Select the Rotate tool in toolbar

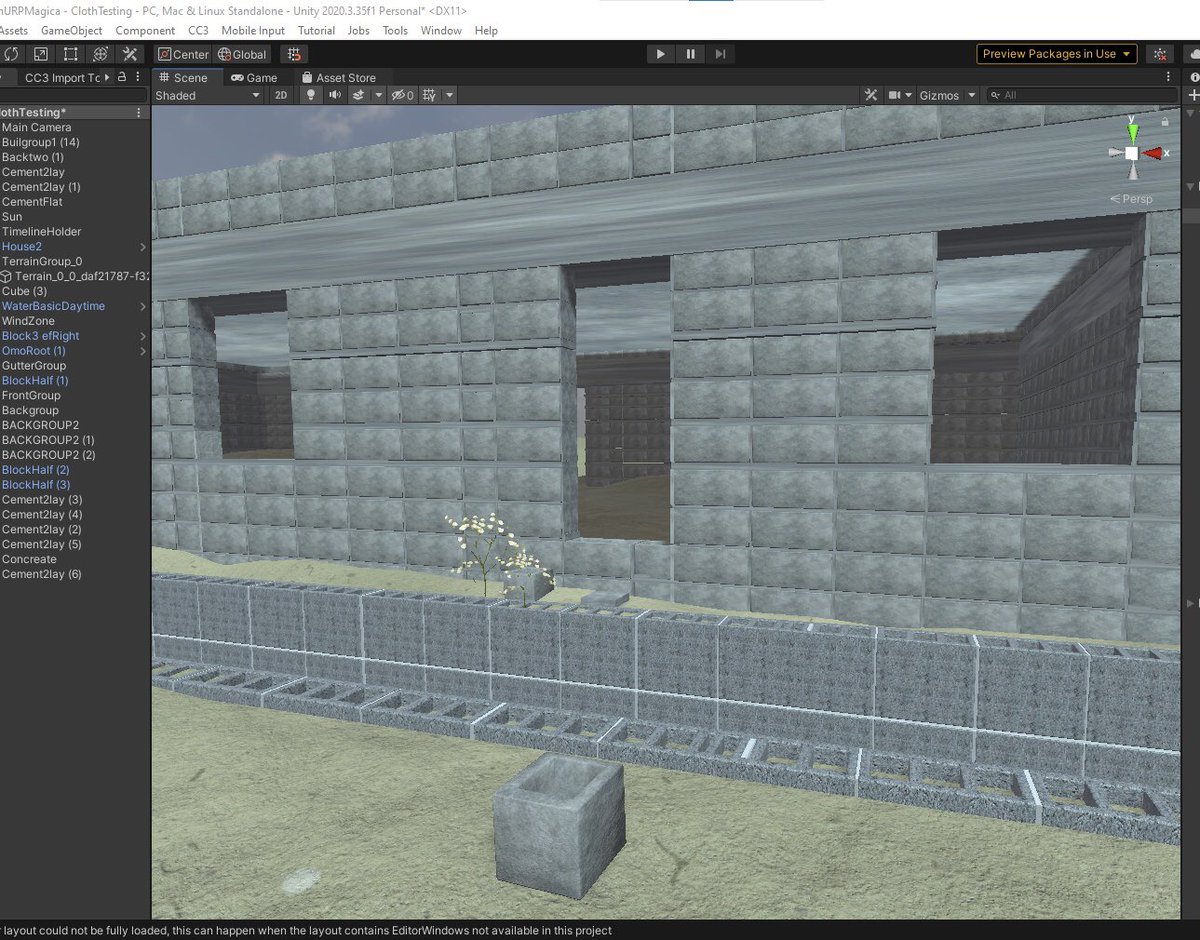coord(11,54)
